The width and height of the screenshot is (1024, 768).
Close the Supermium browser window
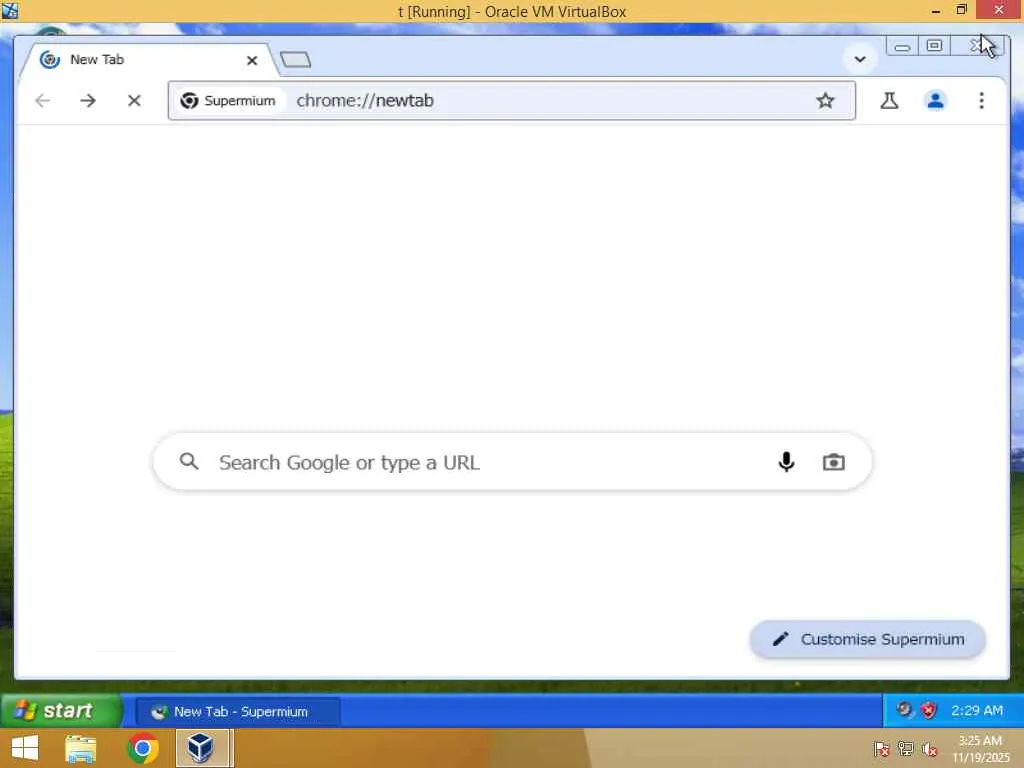point(977,46)
